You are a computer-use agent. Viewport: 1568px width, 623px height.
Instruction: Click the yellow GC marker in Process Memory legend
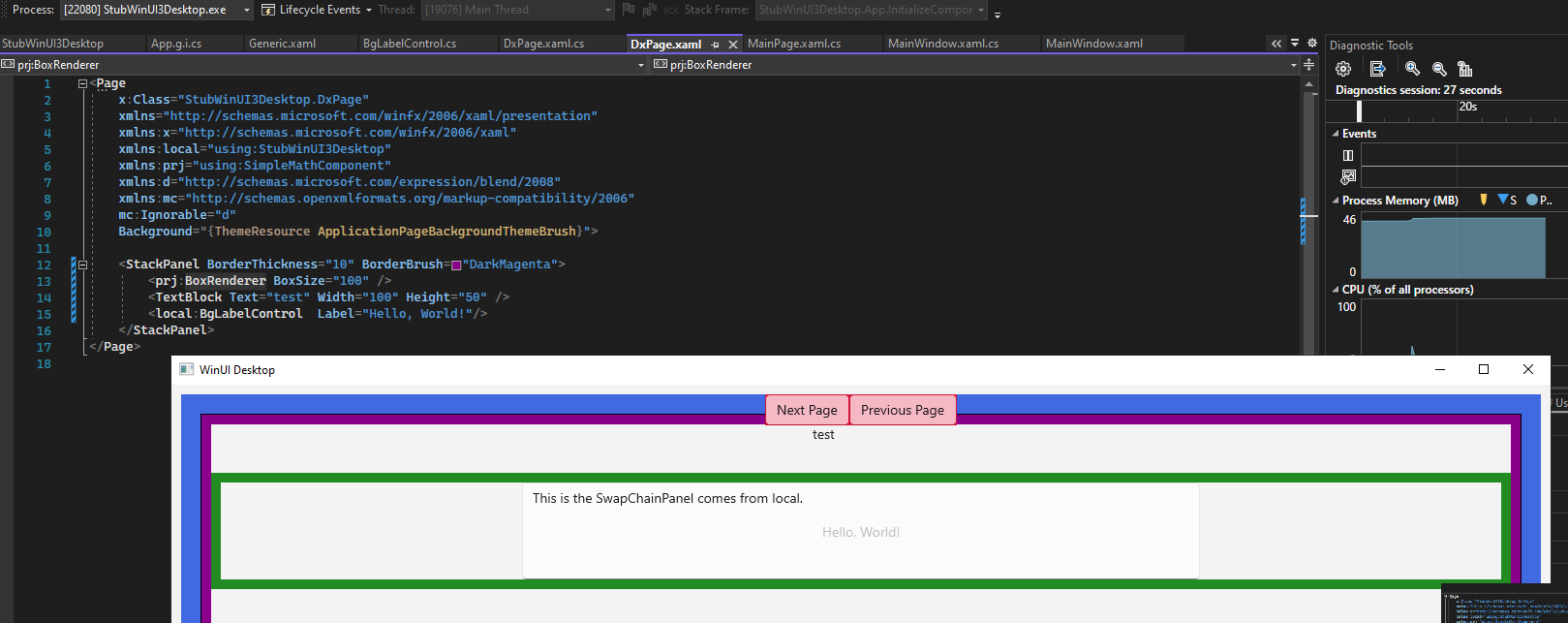[1484, 200]
